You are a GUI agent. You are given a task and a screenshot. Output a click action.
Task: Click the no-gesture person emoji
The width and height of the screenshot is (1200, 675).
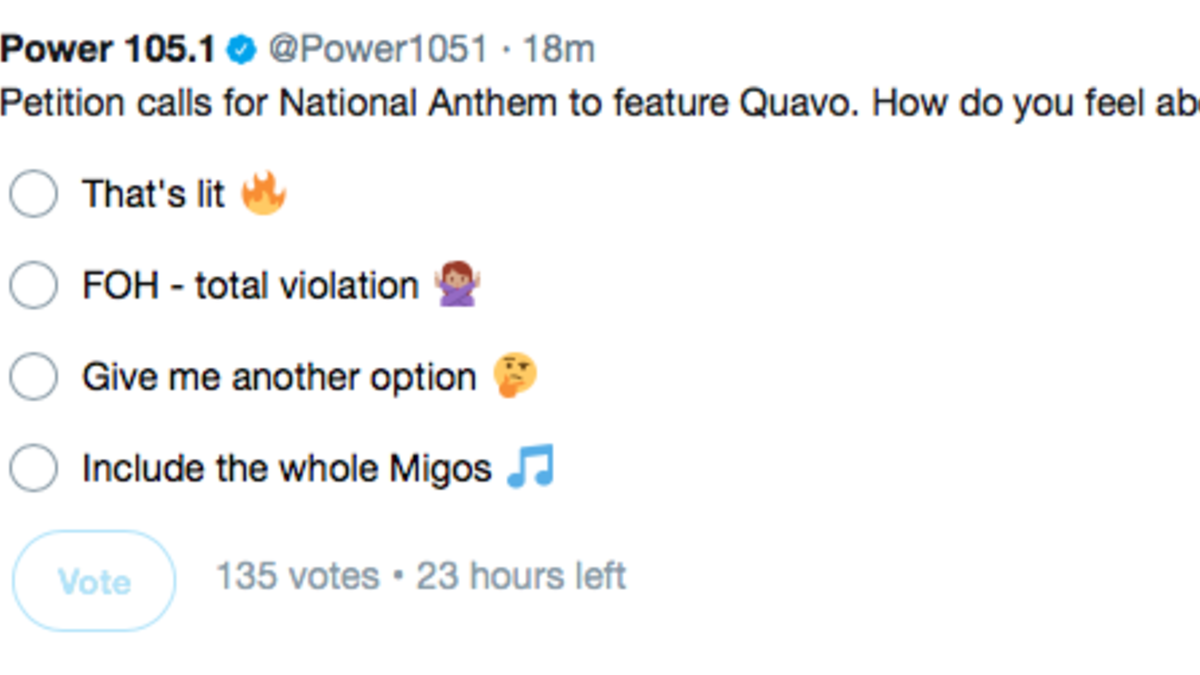point(457,285)
